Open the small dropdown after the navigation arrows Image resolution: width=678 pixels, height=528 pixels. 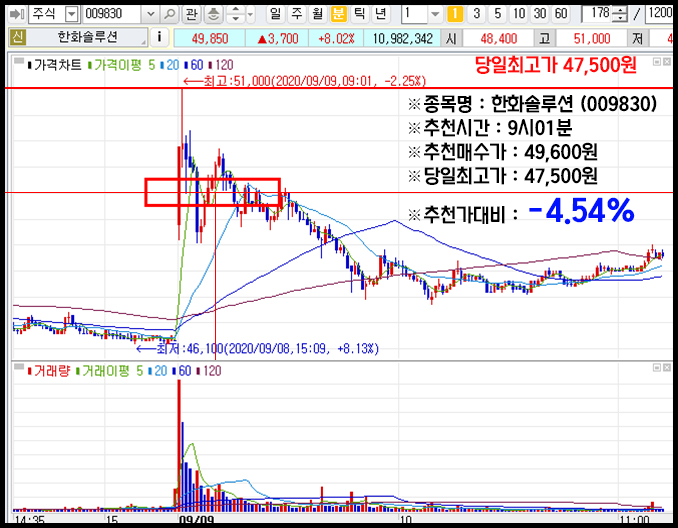[x=250, y=15]
